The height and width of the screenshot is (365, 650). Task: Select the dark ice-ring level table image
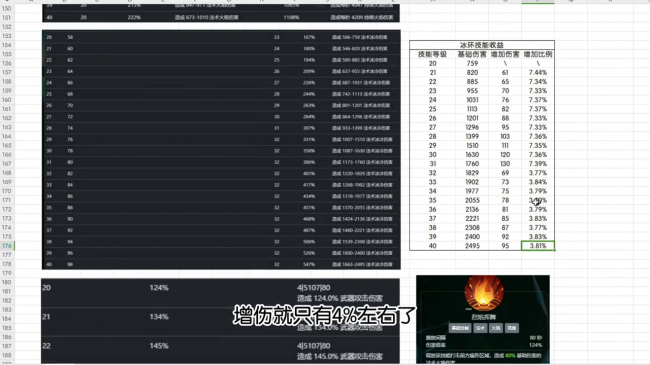pos(221,150)
